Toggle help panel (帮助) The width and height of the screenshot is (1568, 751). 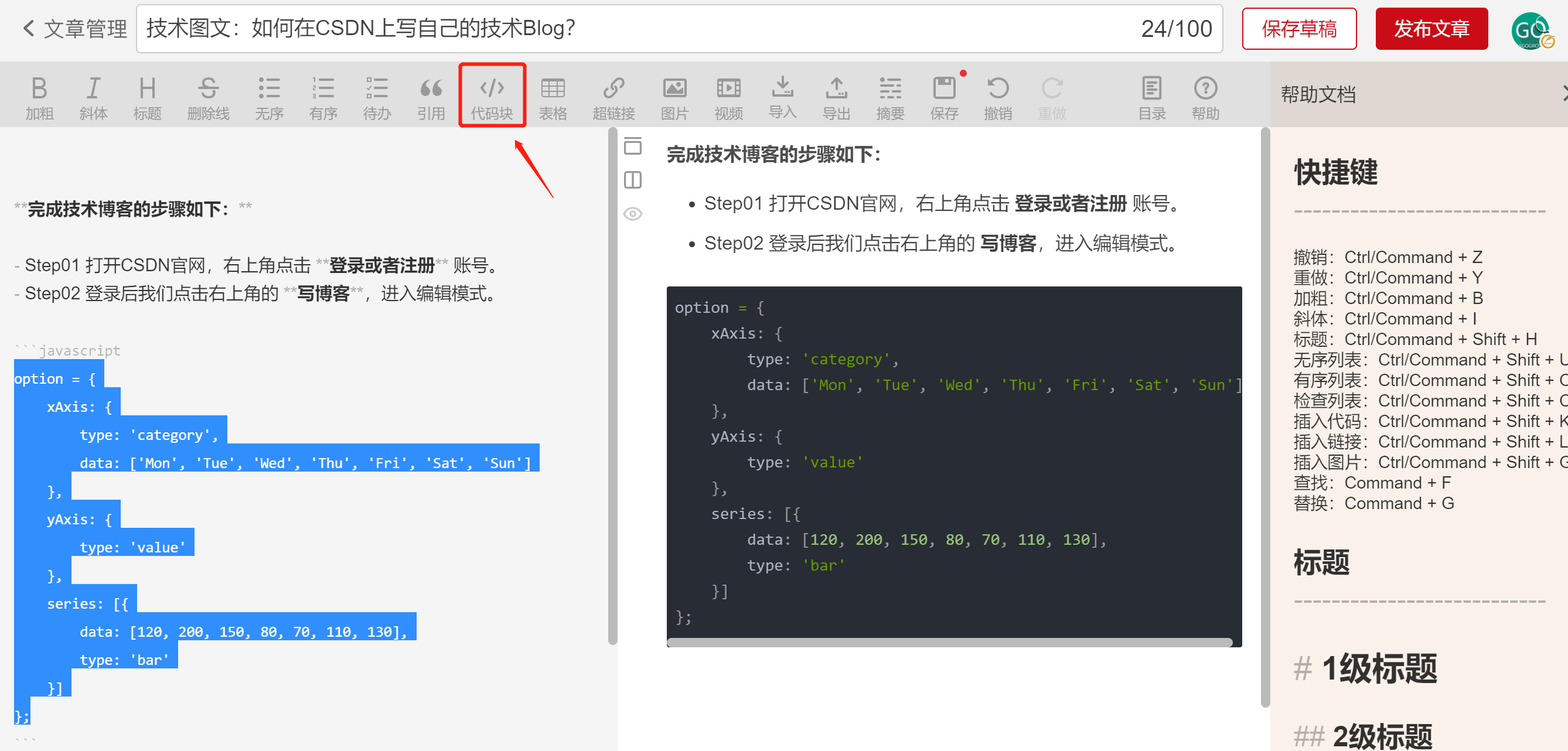[1205, 97]
